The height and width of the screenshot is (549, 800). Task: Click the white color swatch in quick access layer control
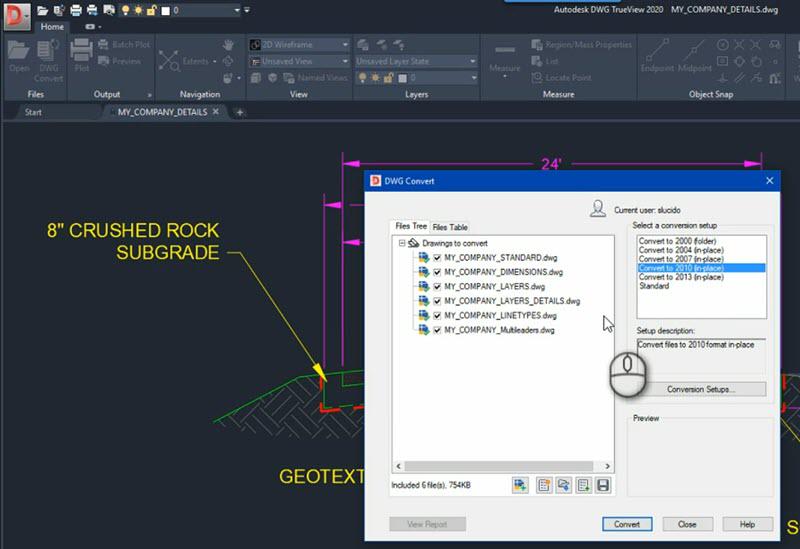coord(165,11)
